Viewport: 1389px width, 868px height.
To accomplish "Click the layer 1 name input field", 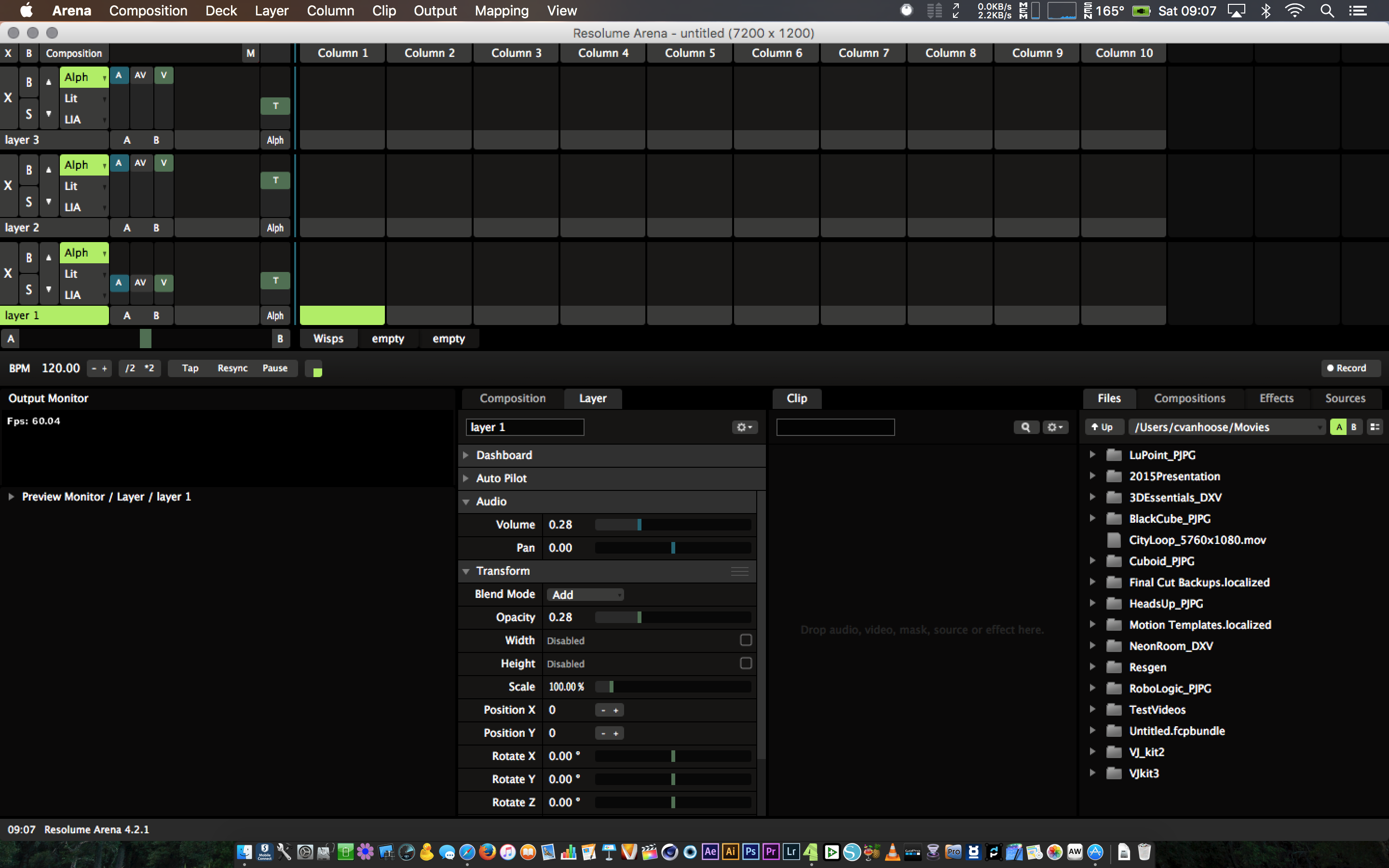I will (x=525, y=427).
